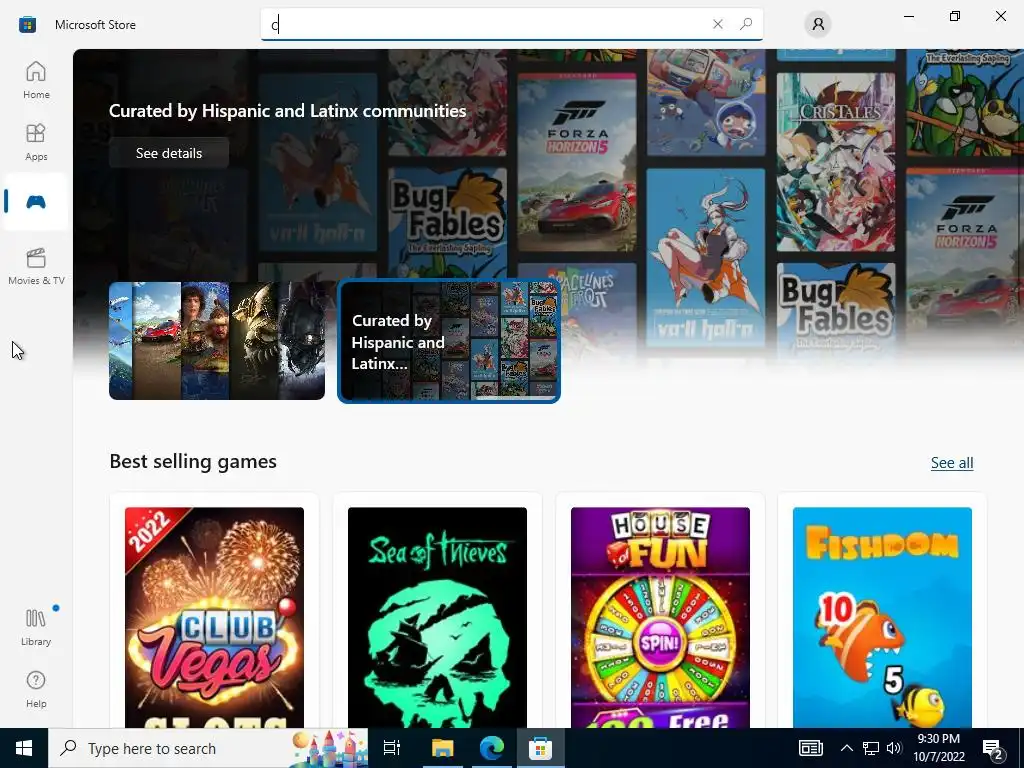The height and width of the screenshot is (768, 1024).
Task: Restore down the Microsoft Store window
Action: (955, 16)
